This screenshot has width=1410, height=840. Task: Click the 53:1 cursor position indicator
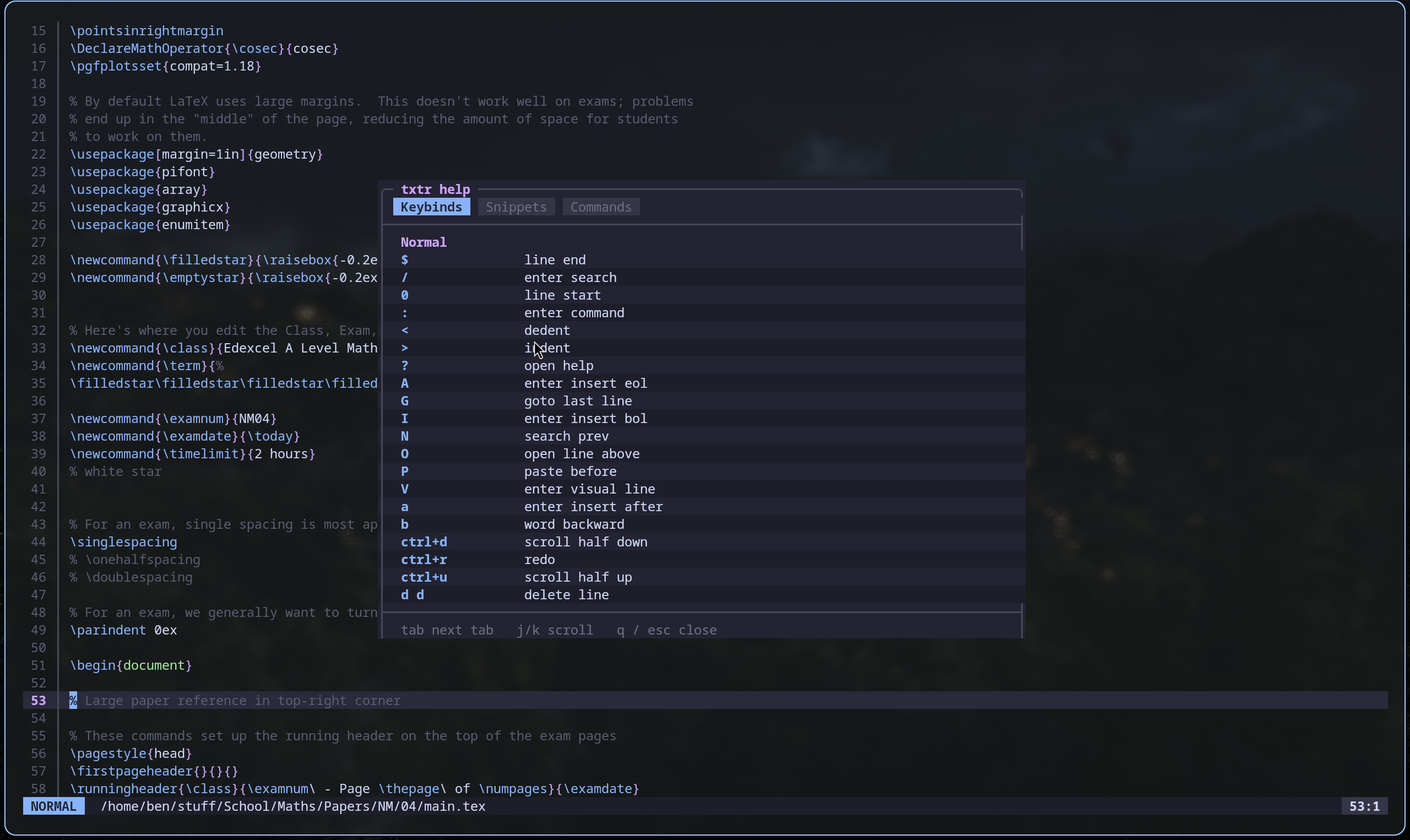click(x=1364, y=806)
